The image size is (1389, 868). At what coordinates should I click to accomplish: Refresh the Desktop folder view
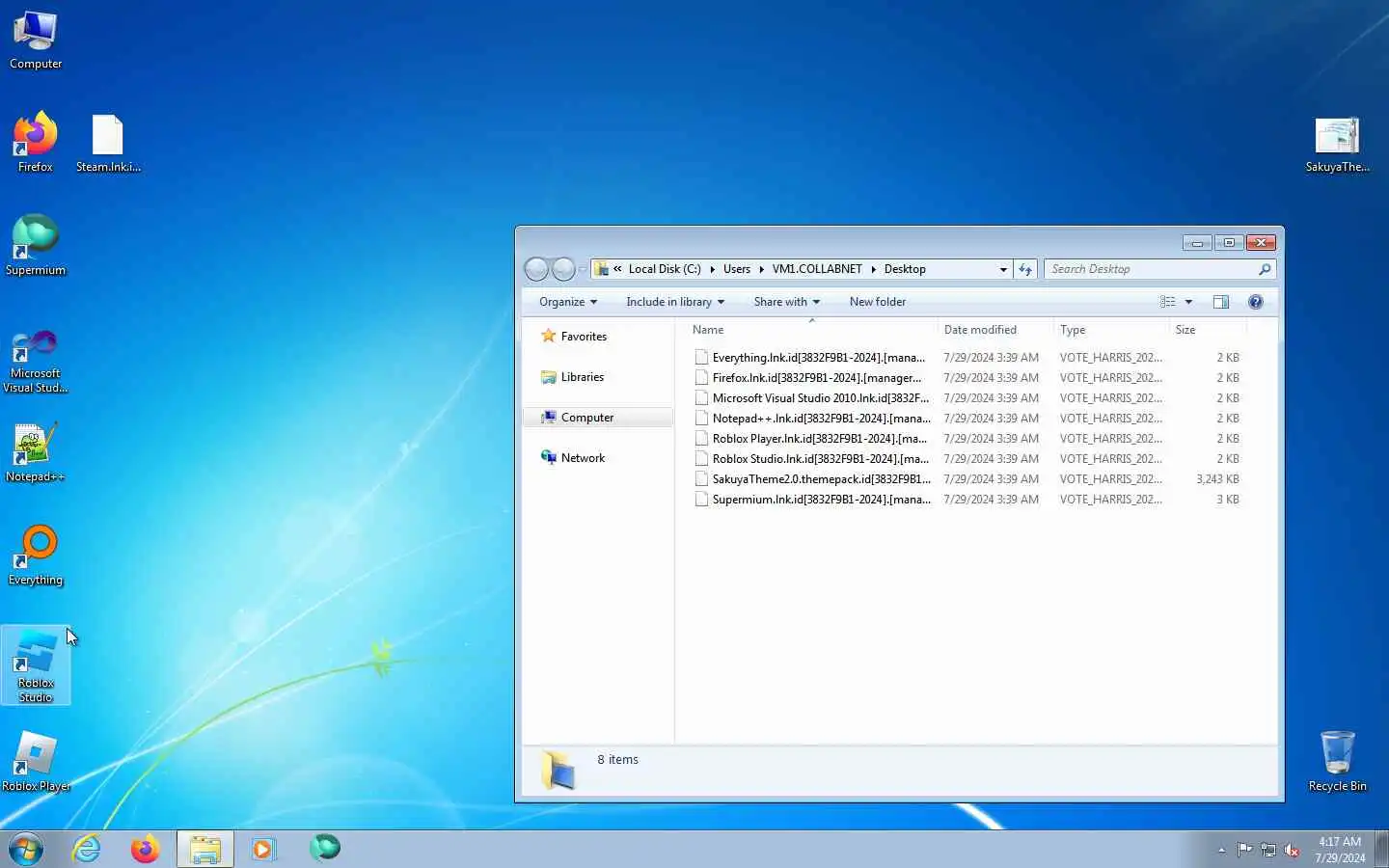1025,269
